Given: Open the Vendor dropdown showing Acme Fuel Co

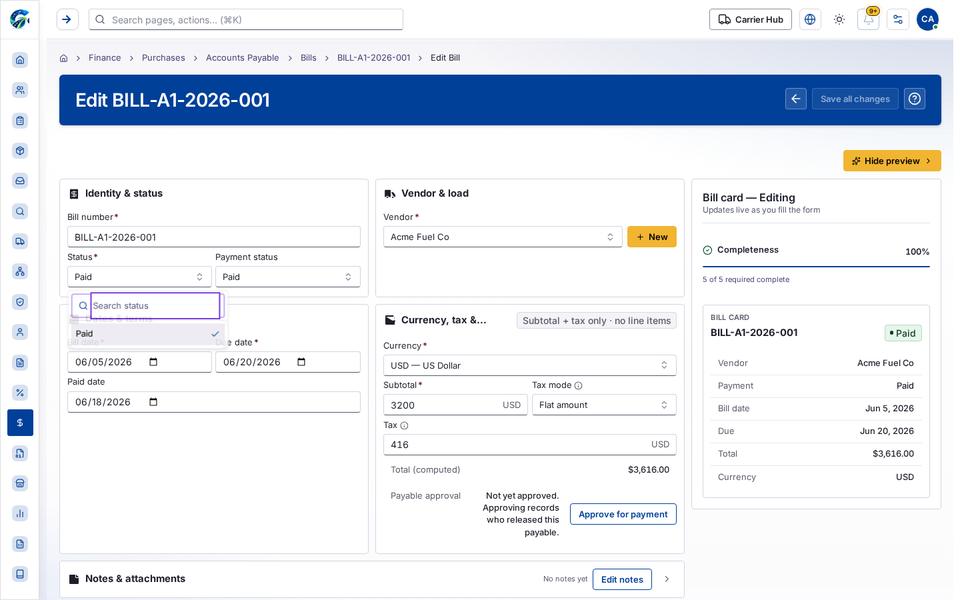Looking at the screenshot, I should click(502, 237).
